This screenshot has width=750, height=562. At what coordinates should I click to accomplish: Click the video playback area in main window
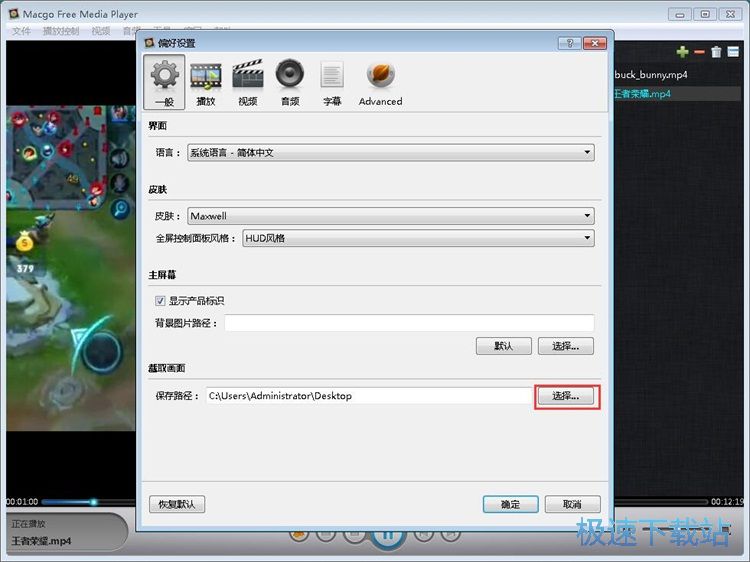(71, 268)
